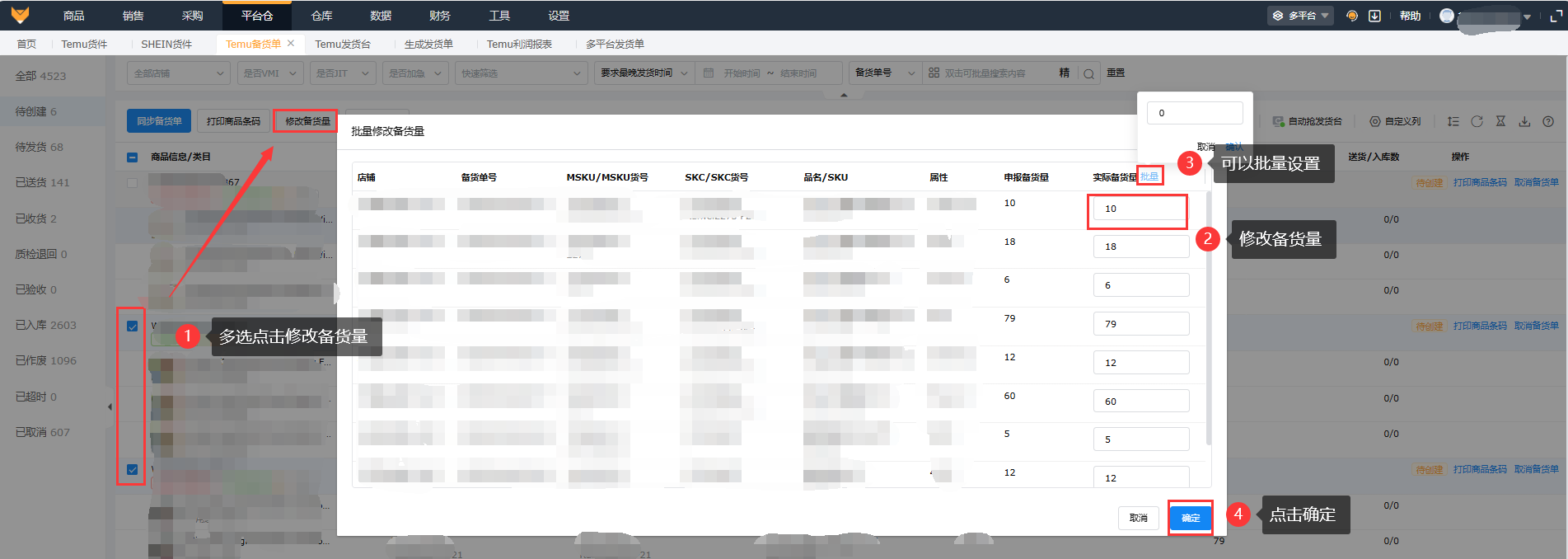Click the refresh icon in table toolbar
Screen dimensions: 1568x559
(x=1477, y=121)
